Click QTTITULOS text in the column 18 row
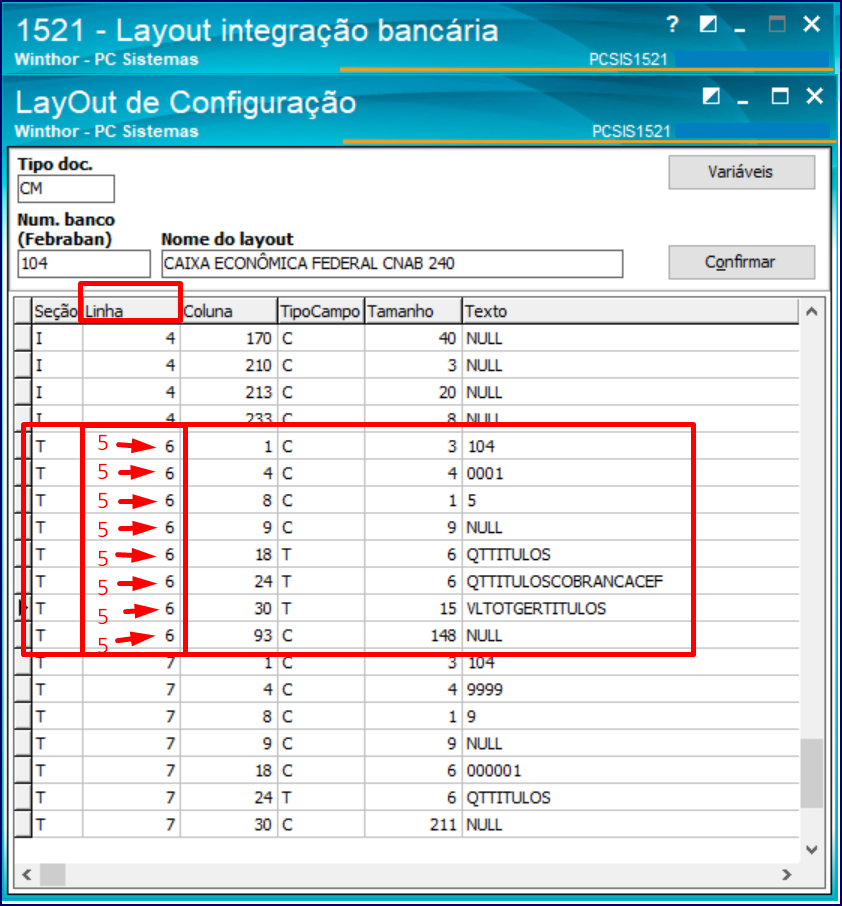 pyautogui.click(x=509, y=555)
